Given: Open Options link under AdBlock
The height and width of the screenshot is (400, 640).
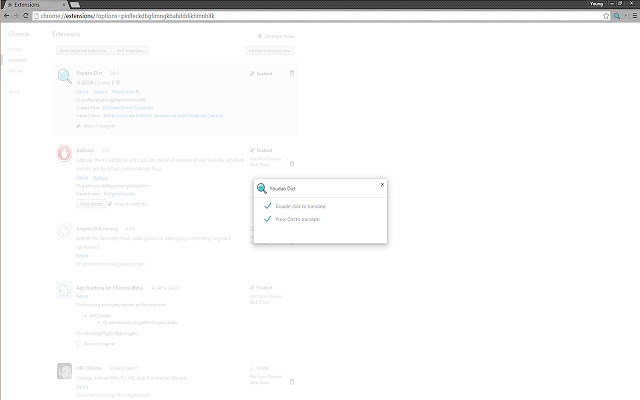Looking at the screenshot, I should tap(100, 178).
